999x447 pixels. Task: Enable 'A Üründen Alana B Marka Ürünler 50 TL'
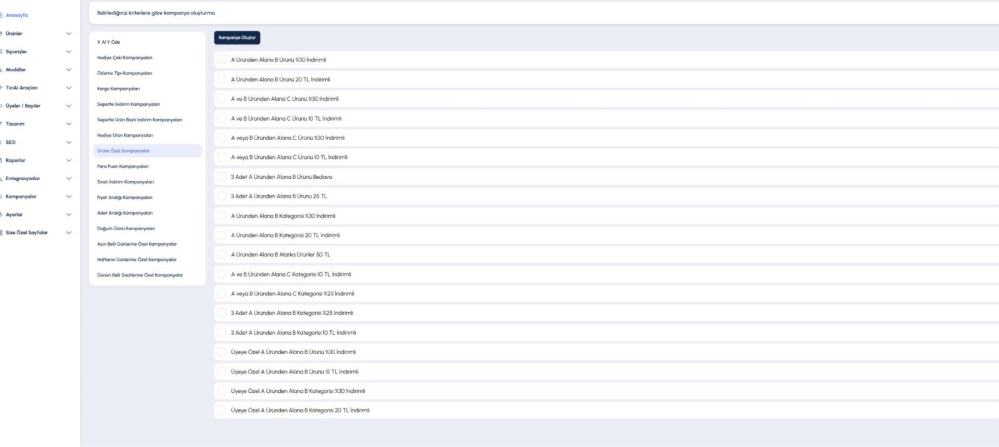coord(221,254)
